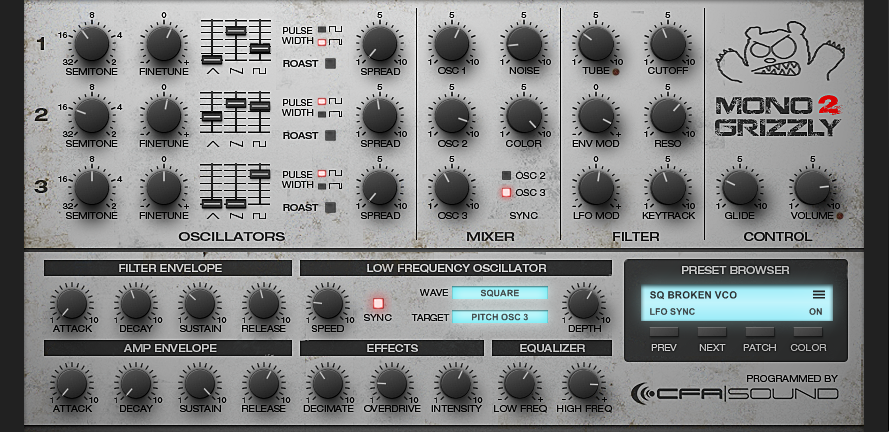Click oscillator 2 SEMITONE knob
Screen dimensions: 889x432
(x=91, y=115)
